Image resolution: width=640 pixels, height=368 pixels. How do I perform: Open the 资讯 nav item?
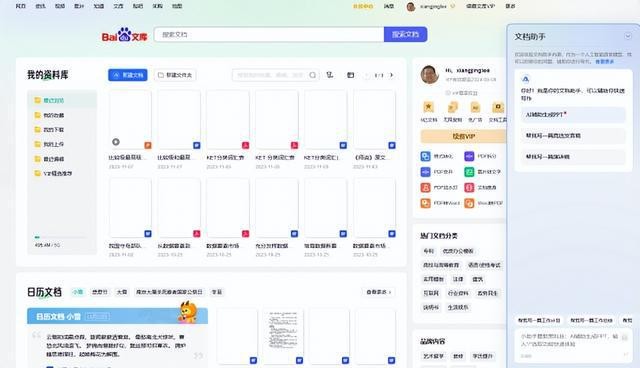(40, 6)
